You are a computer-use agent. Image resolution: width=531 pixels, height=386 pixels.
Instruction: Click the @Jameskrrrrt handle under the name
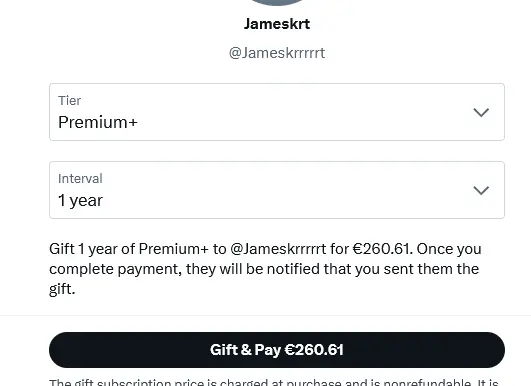pyautogui.click(x=277, y=53)
